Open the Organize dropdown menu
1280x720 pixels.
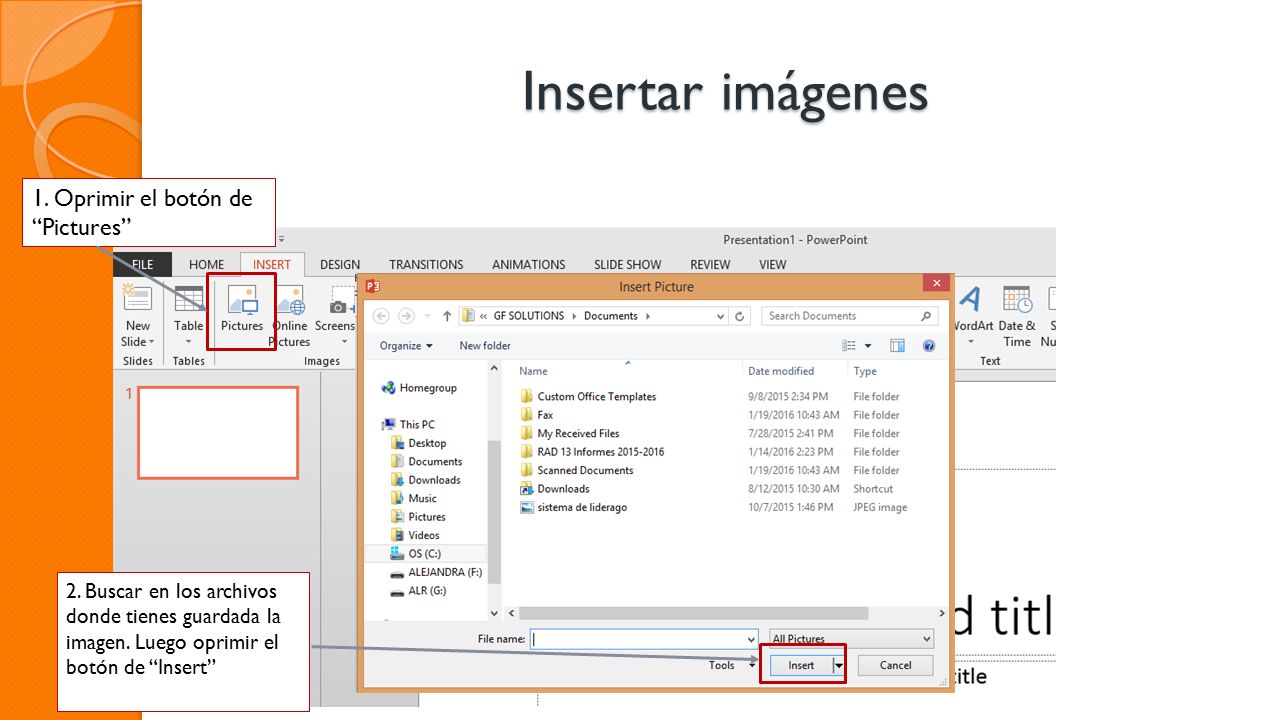coord(406,346)
